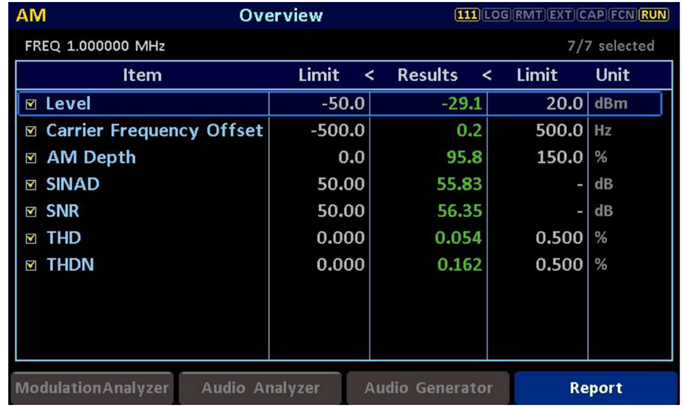Toggle the SNR checkbox
This screenshot has height=407, width=683.
[x=31, y=212]
